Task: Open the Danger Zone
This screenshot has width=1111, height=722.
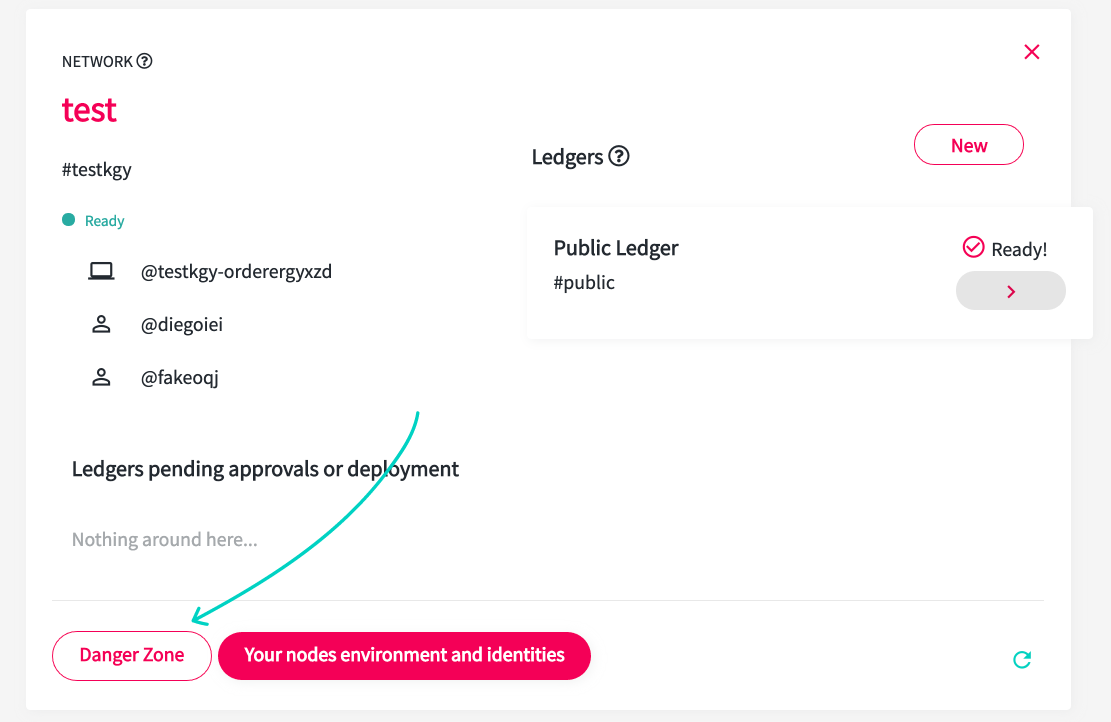Action: pos(132,655)
